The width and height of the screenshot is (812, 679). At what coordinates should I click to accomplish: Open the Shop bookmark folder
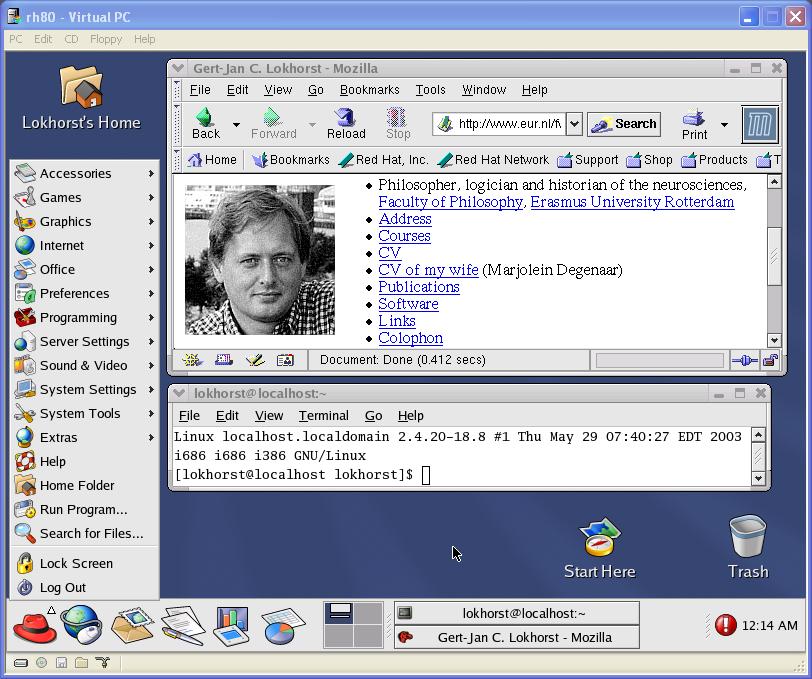pos(649,160)
